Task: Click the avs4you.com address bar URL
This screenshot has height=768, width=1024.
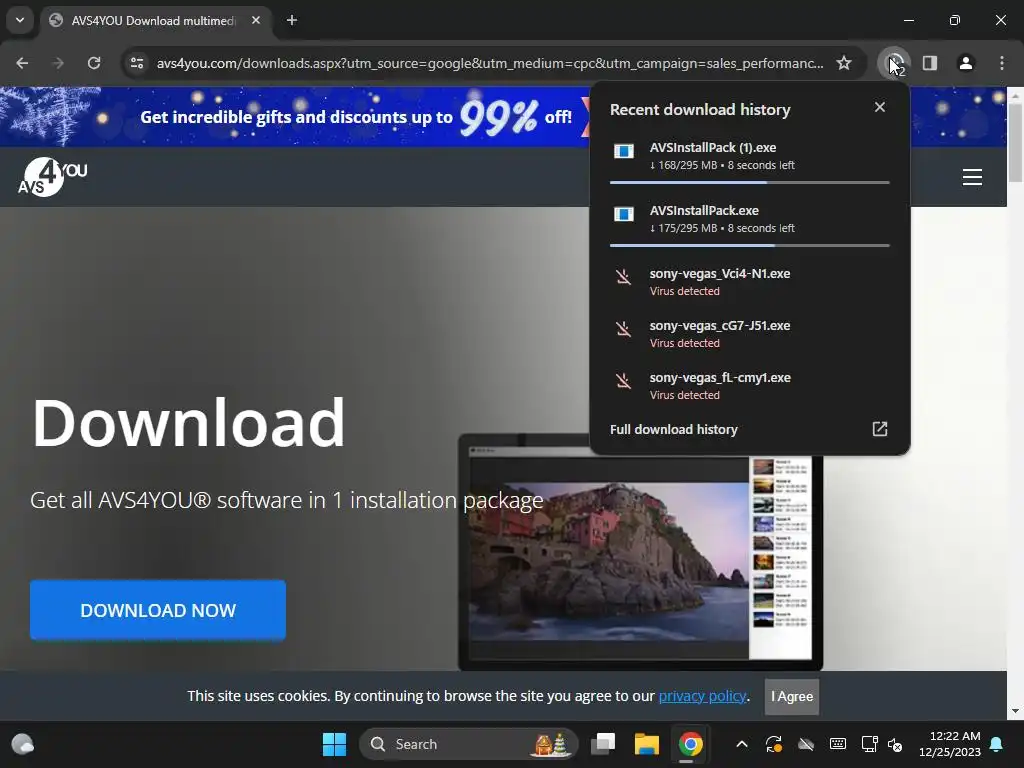Action: 490,63
